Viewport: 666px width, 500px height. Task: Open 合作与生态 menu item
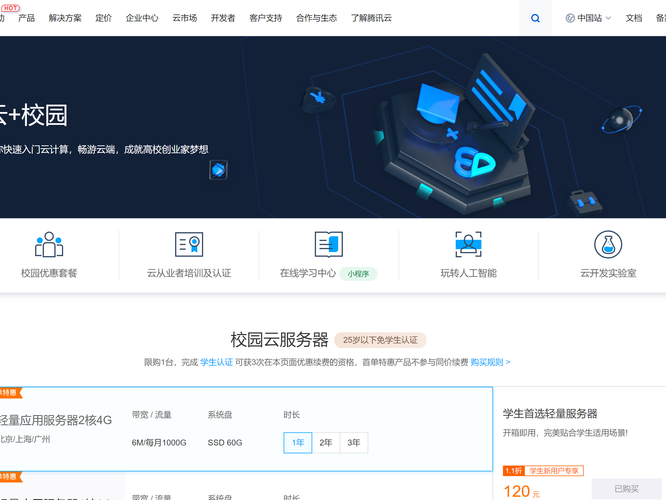click(x=316, y=18)
